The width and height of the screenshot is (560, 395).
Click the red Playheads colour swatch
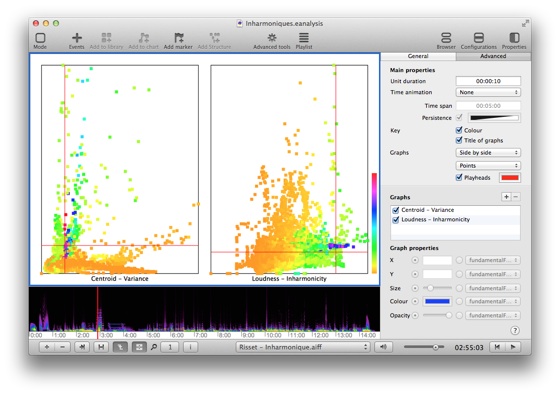510,178
